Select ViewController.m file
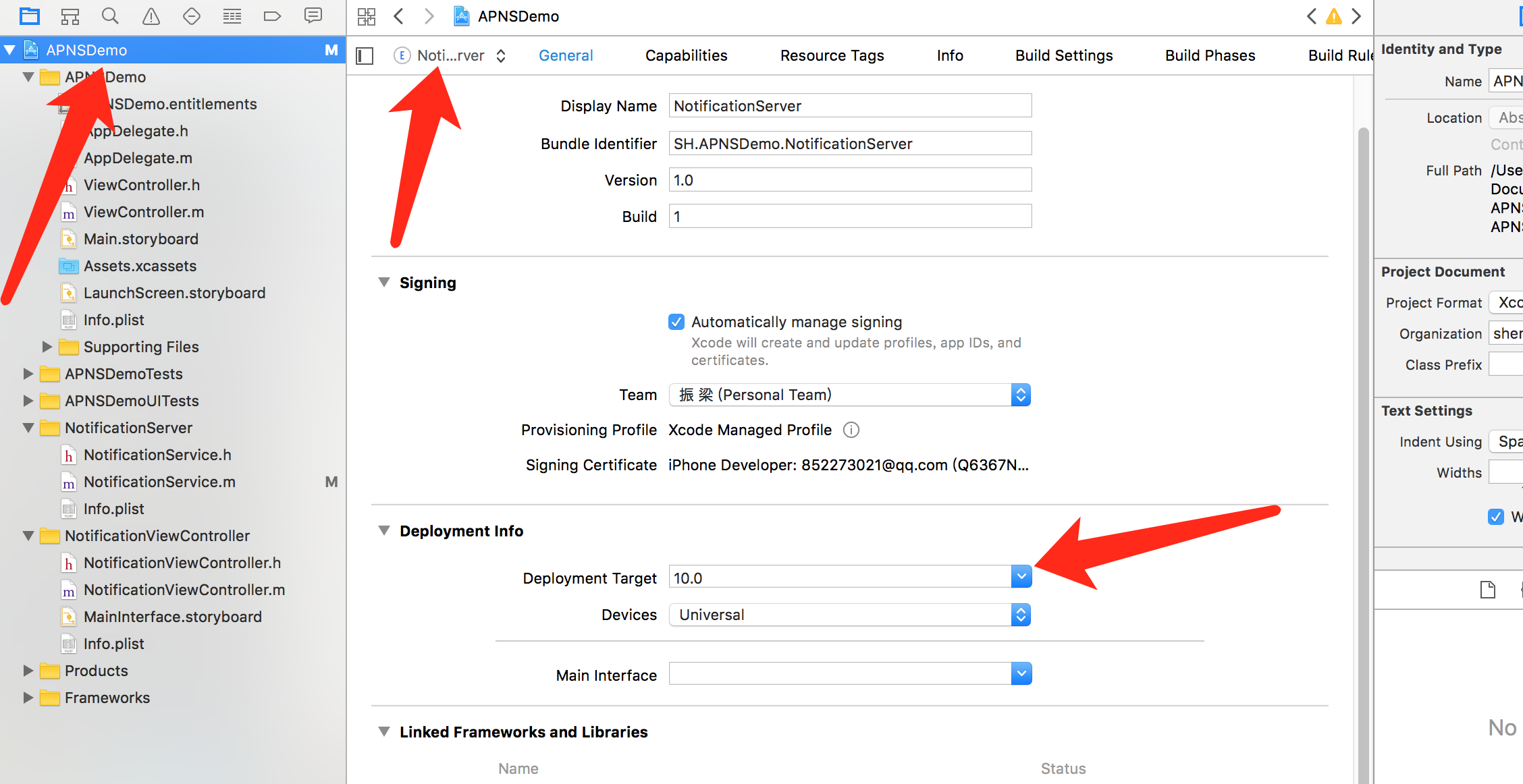The width and height of the screenshot is (1523, 784). point(144,212)
